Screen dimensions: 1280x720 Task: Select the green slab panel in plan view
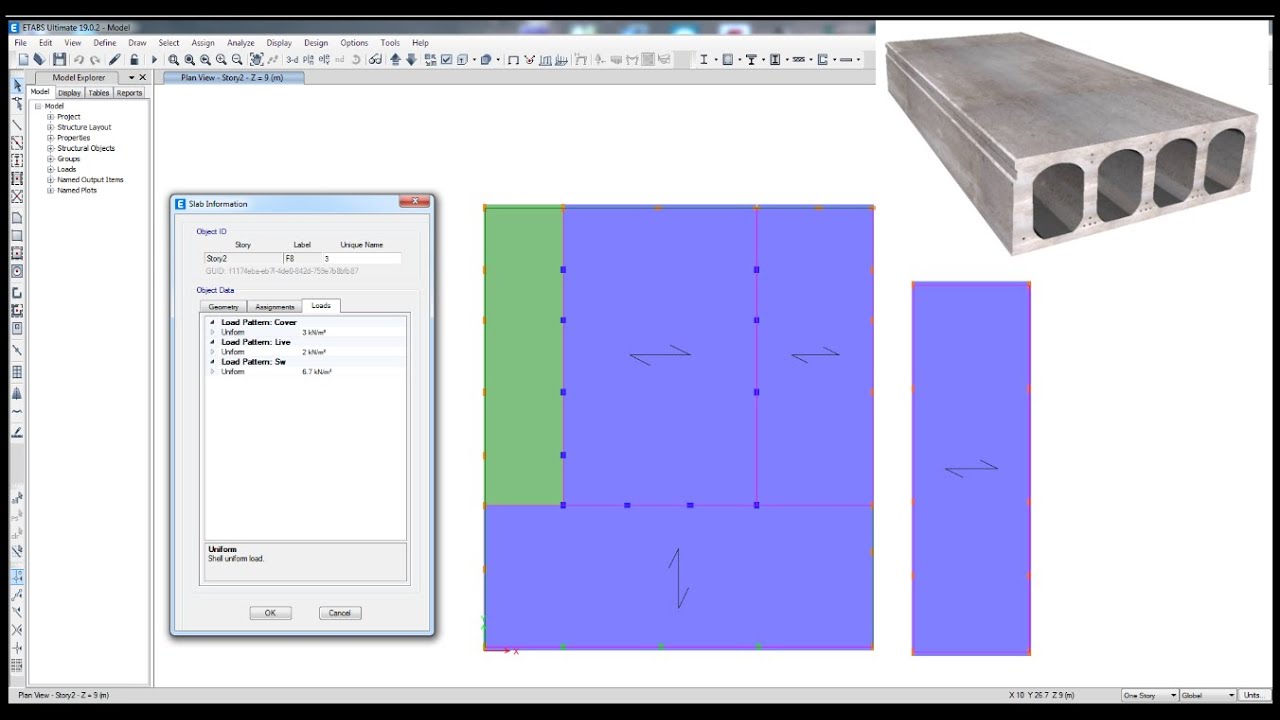(524, 356)
